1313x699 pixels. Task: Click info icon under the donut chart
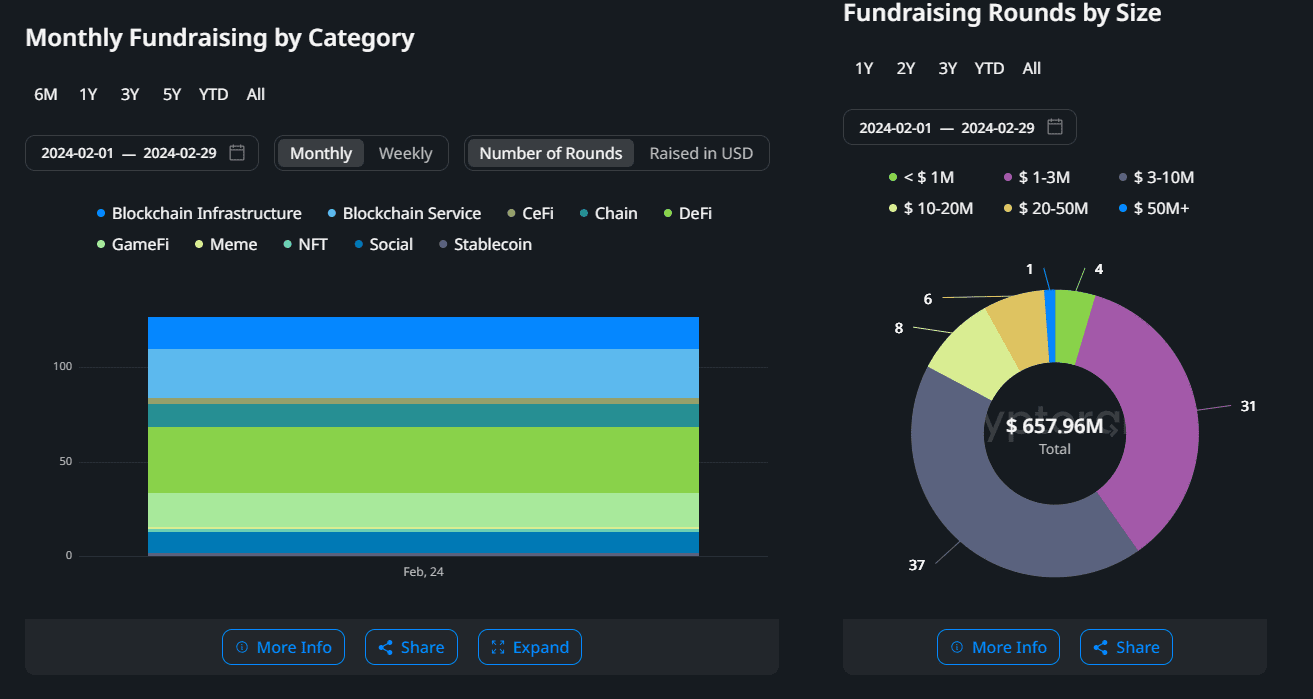(956, 648)
